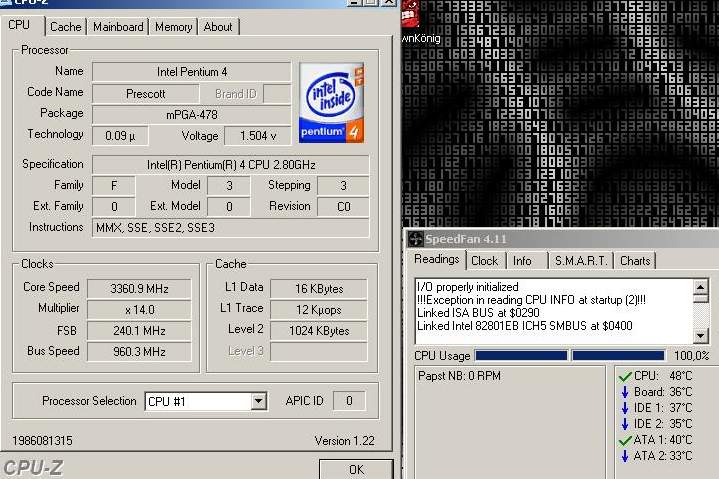Click the Voltage value 1.504 v
This screenshot has width=719, height=479.
coord(258,136)
